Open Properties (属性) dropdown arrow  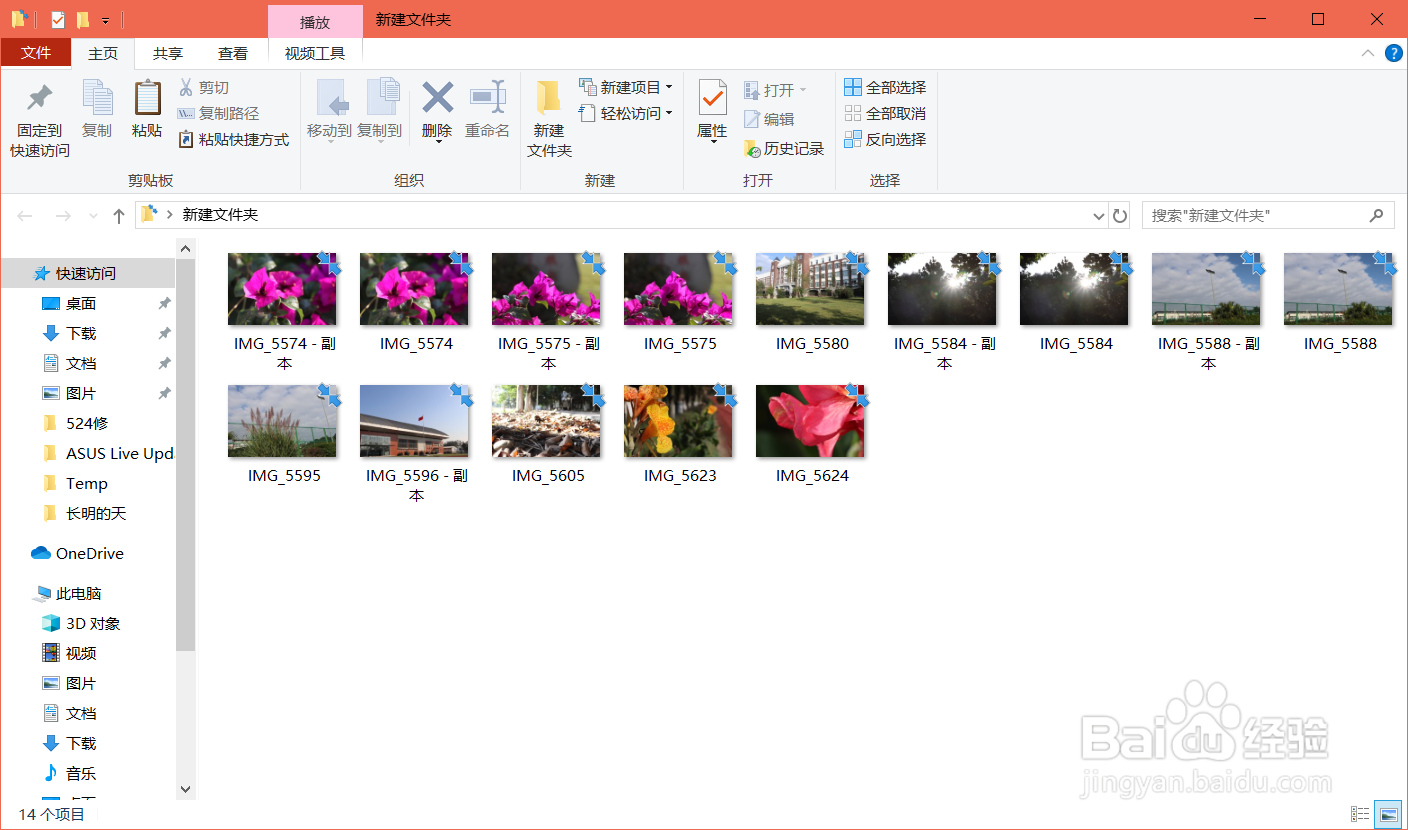pyautogui.click(x=713, y=142)
